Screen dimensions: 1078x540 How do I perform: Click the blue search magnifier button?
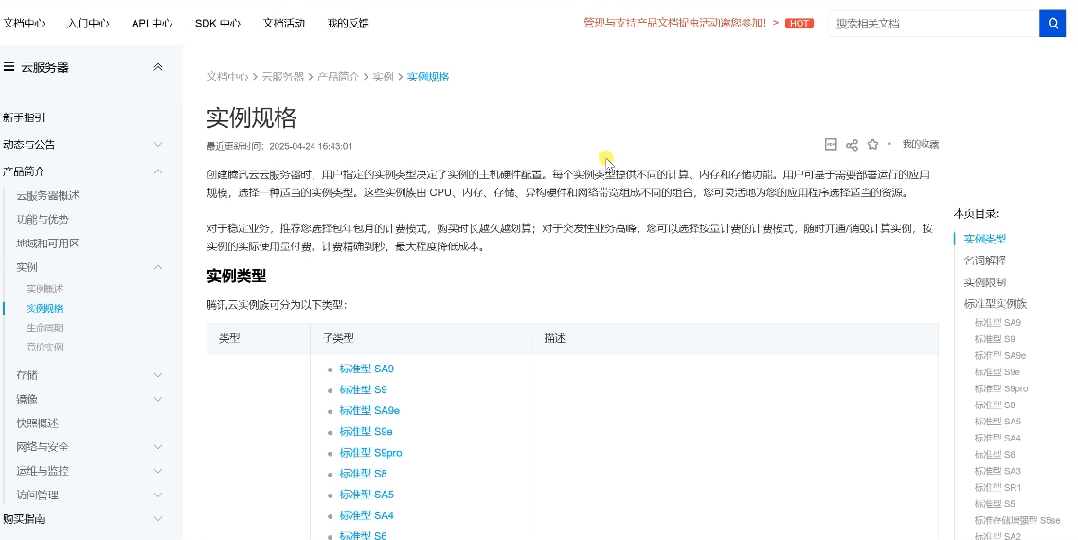coord(1052,23)
